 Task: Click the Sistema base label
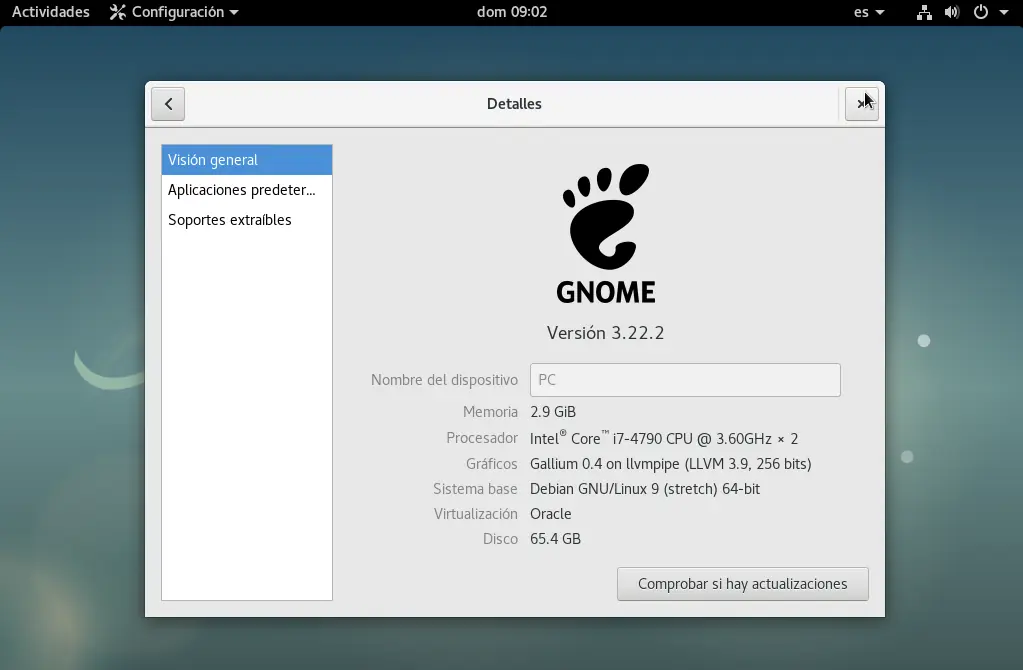click(475, 489)
